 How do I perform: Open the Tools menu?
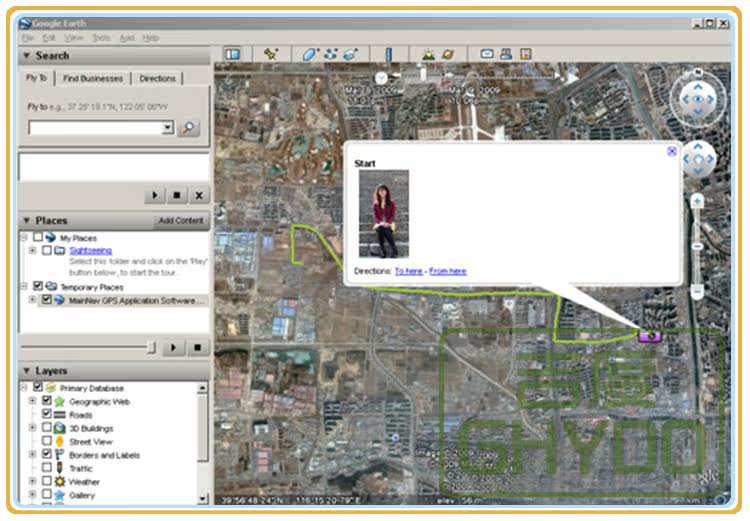[x=101, y=38]
